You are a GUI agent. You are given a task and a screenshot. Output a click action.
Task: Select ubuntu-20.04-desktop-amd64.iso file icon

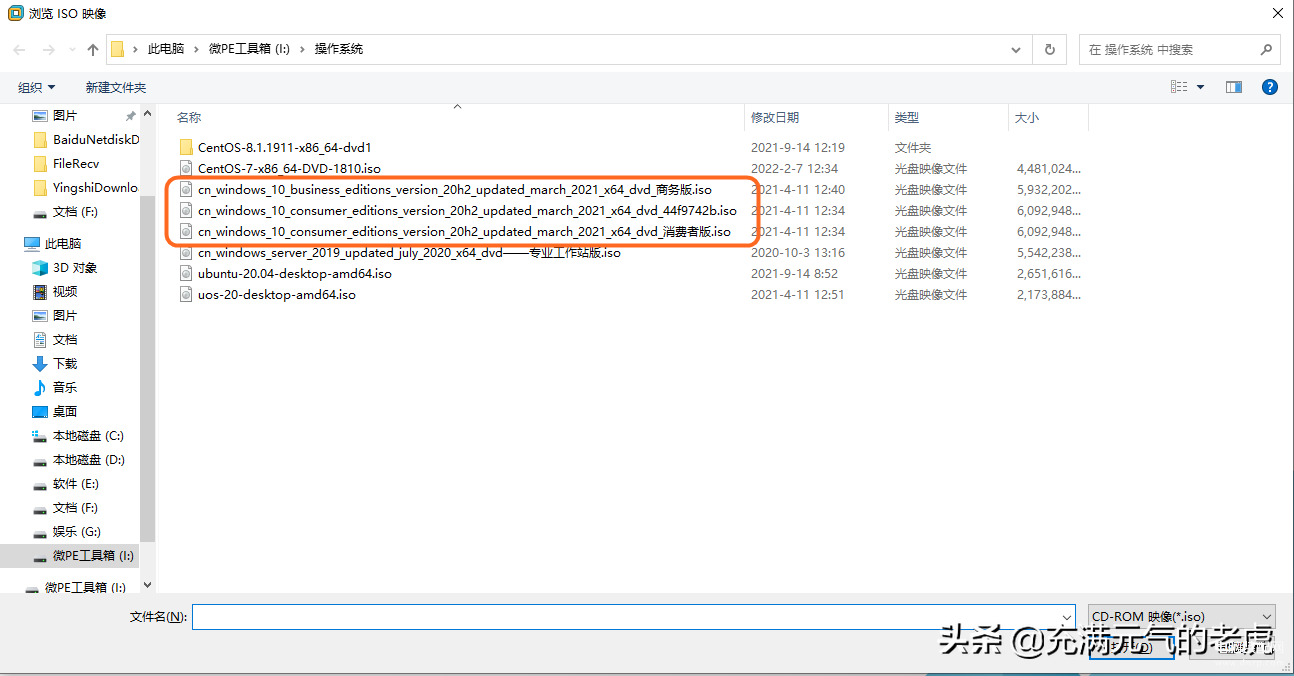186,273
